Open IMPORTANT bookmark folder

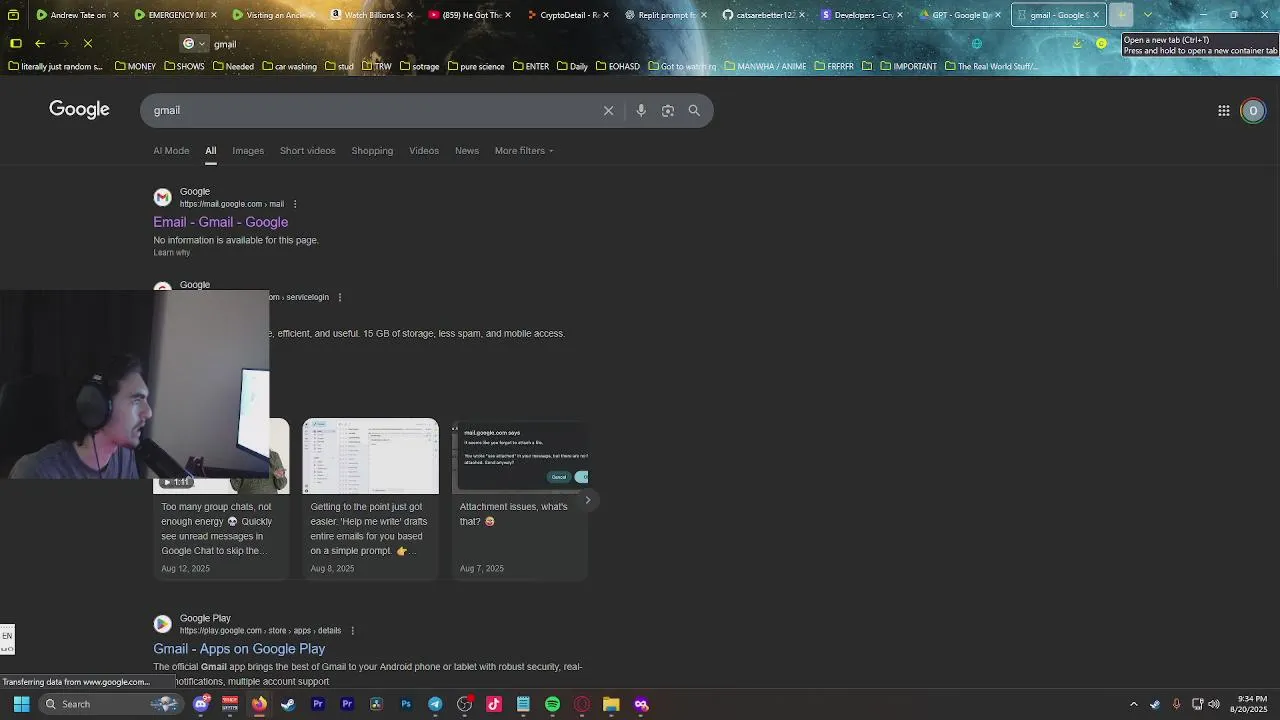(908, 67)
